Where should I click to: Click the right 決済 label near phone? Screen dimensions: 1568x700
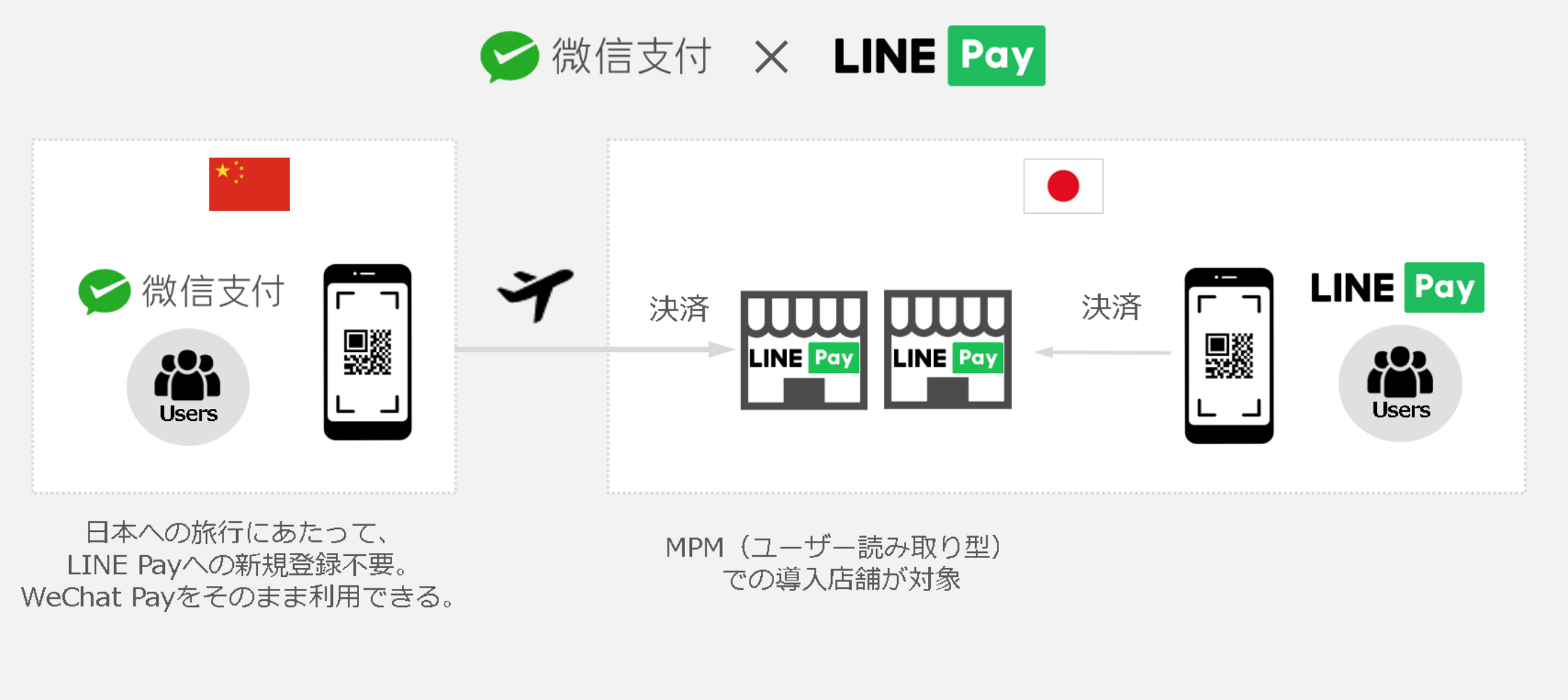tap(1111, 307)
